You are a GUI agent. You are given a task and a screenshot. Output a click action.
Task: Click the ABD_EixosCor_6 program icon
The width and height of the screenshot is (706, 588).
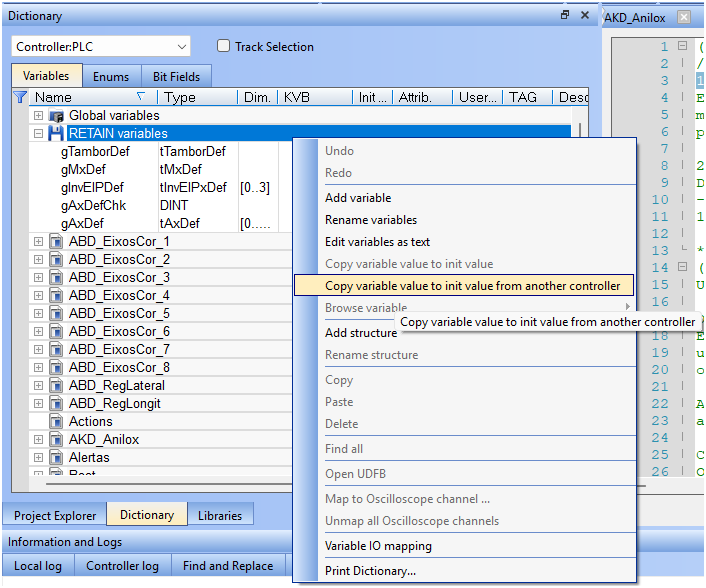(56, 332)
